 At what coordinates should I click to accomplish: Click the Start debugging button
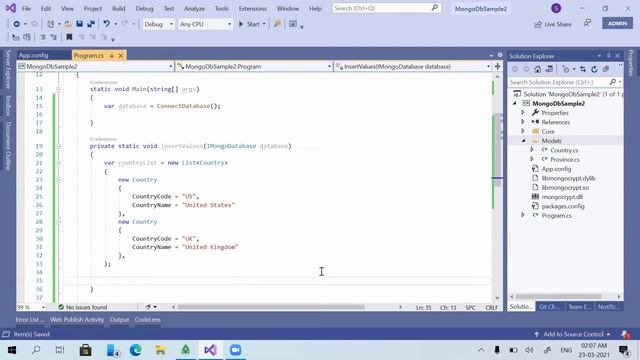click(x=249, y=24)
